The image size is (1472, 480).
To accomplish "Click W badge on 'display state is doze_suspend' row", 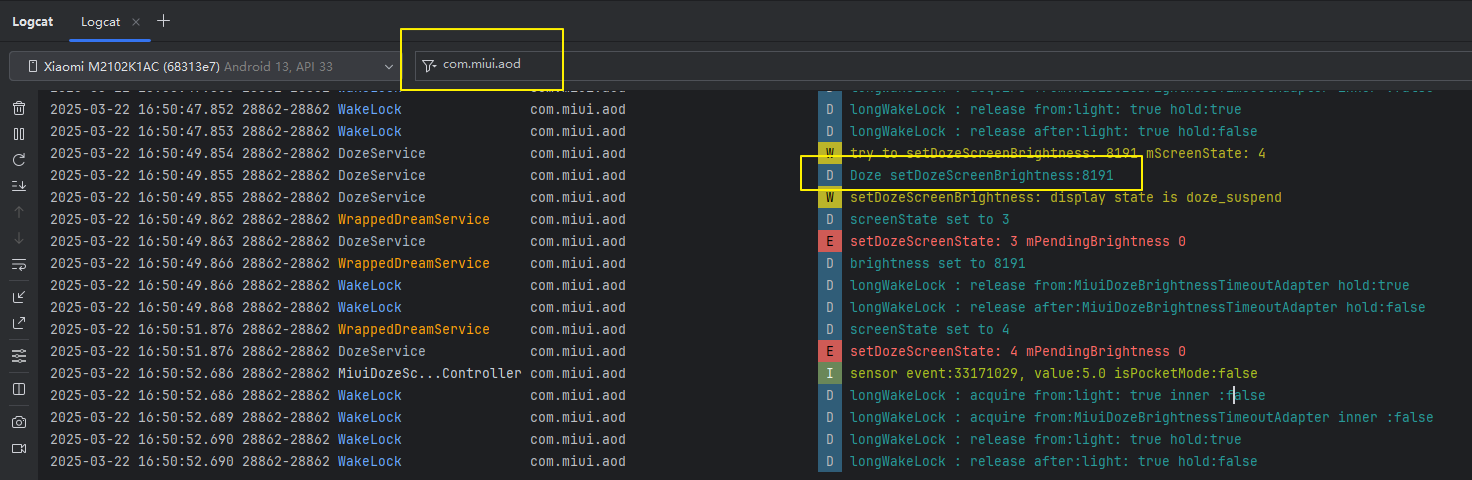I will tap(829, 197).
